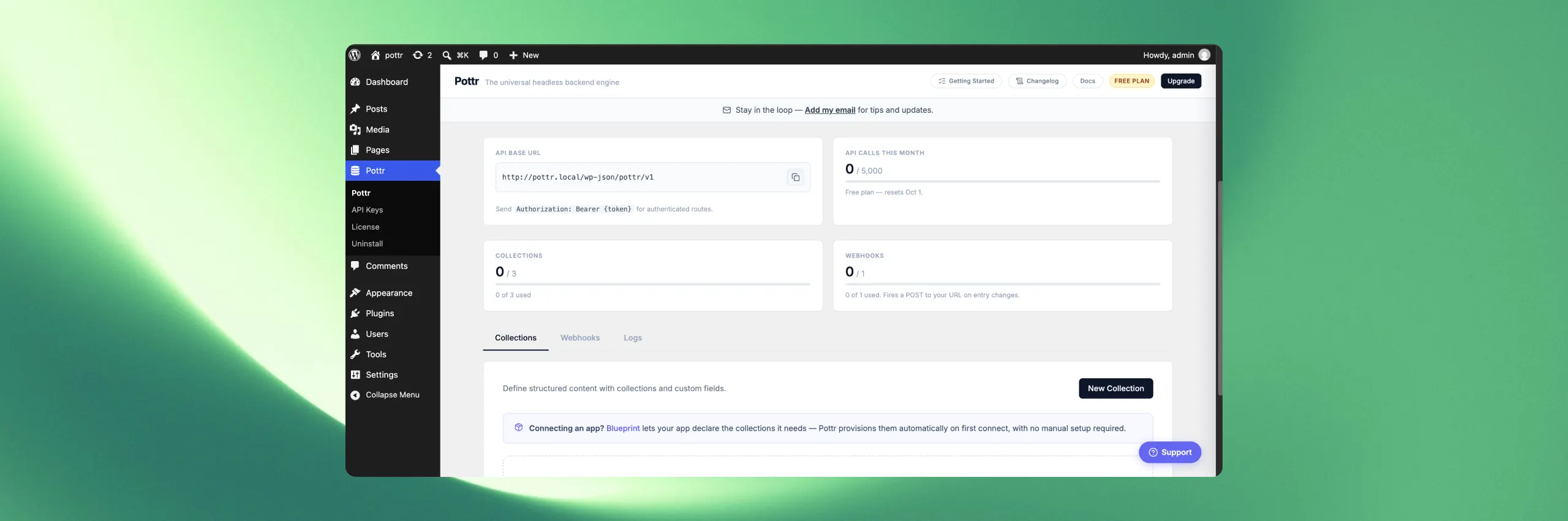Image resolution: width=1568 pixels, height=521 pixels.
Task: Open the updates icon showing 2
Action: coord(418,55)
